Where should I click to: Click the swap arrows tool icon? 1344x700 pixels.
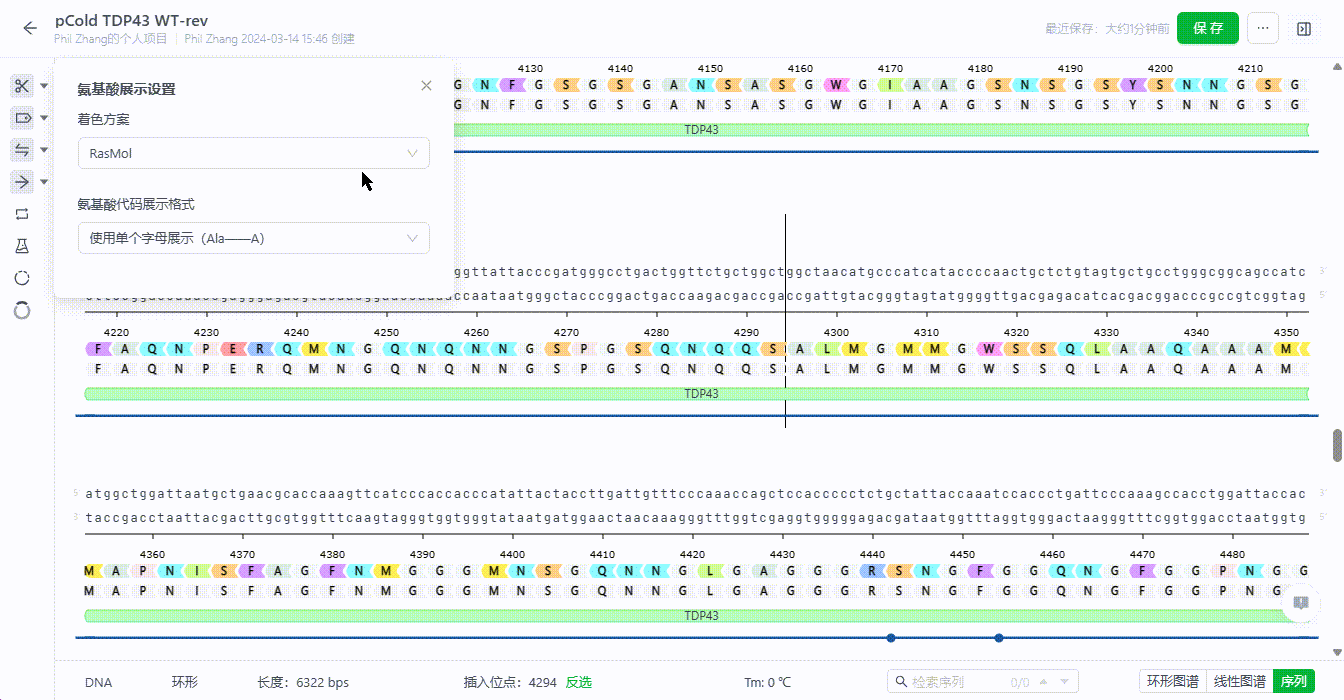(x=22, y=150)
